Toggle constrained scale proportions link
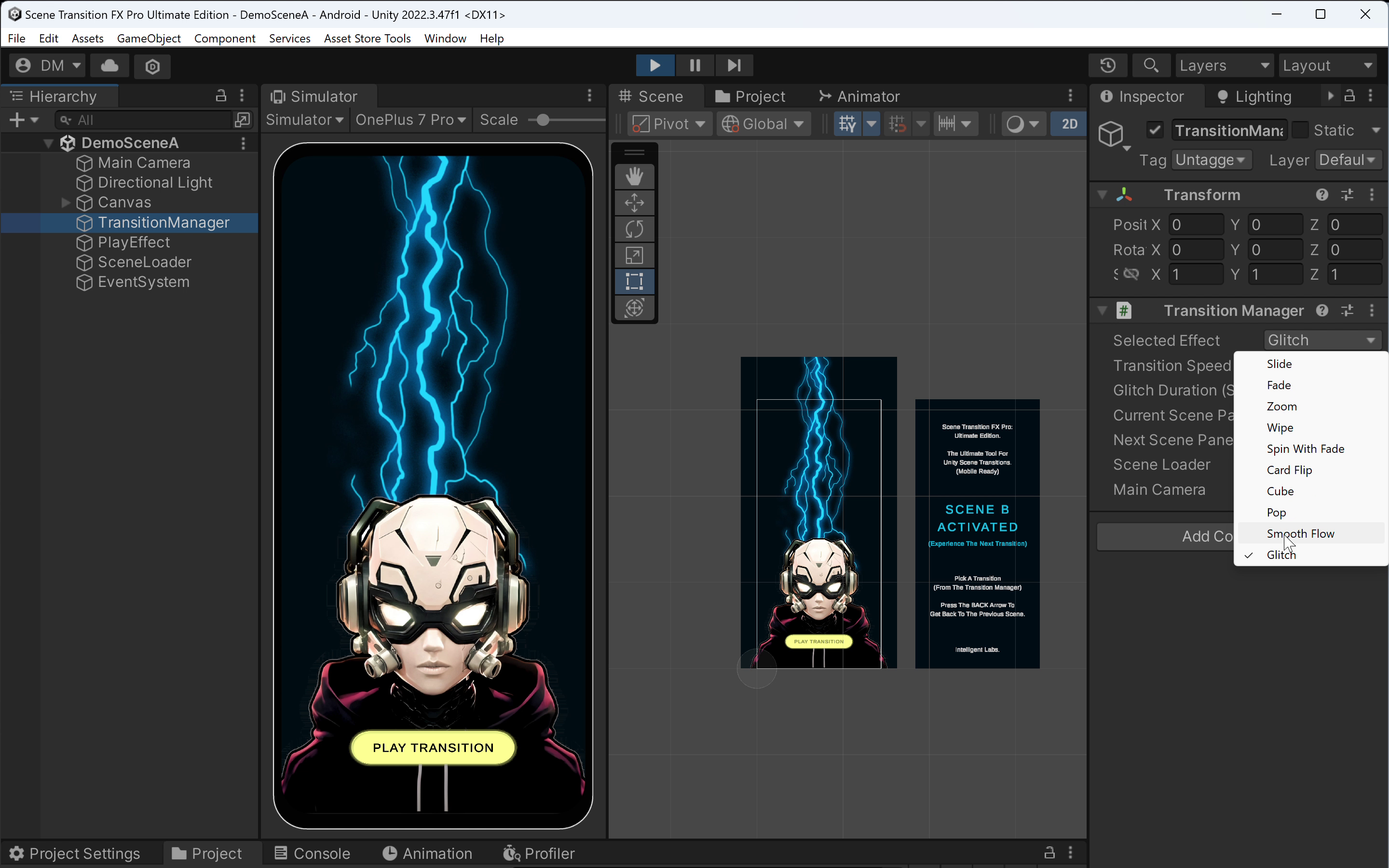The width and height of the screenshot is (1389, 868). 1130,274
